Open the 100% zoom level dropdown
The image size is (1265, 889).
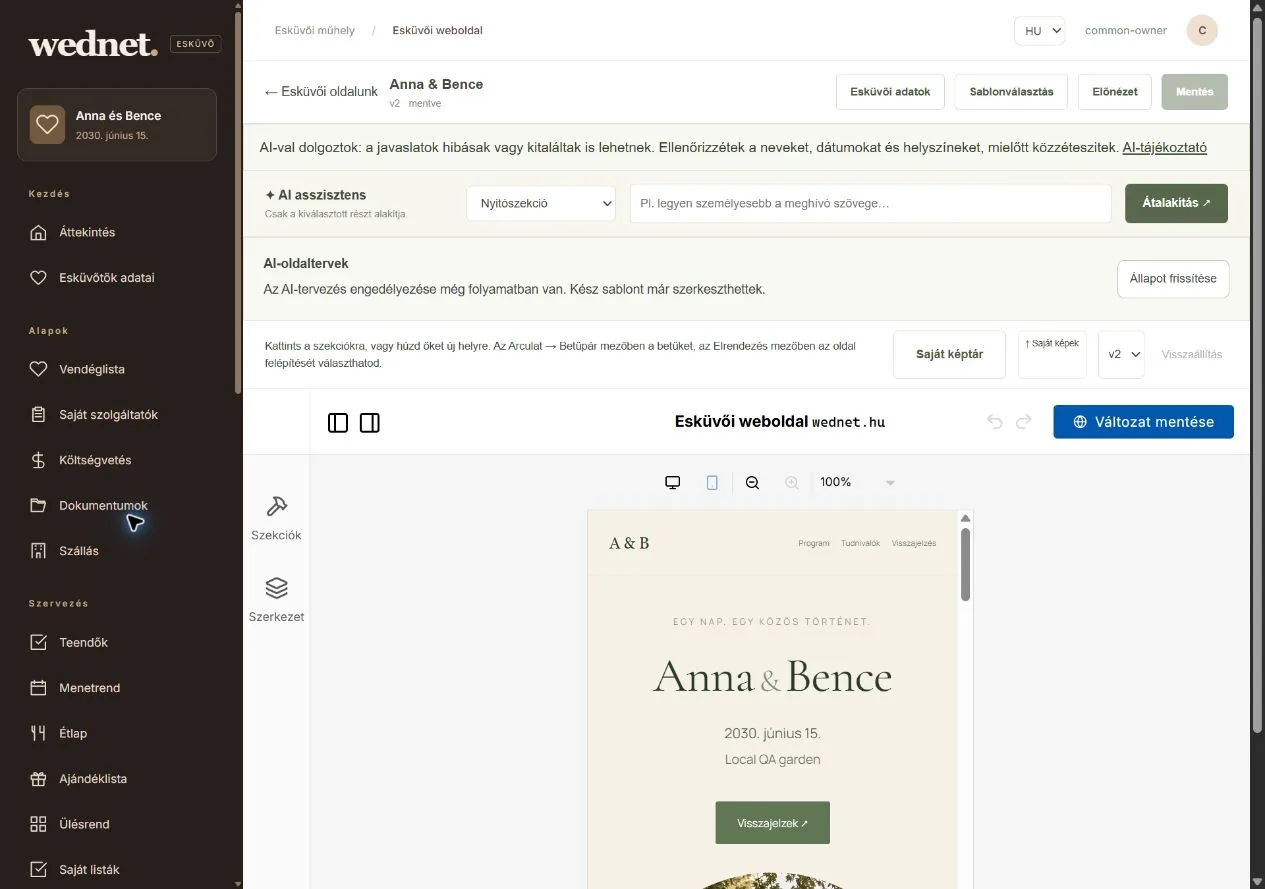pyautogui.click(x=857, y=483)
